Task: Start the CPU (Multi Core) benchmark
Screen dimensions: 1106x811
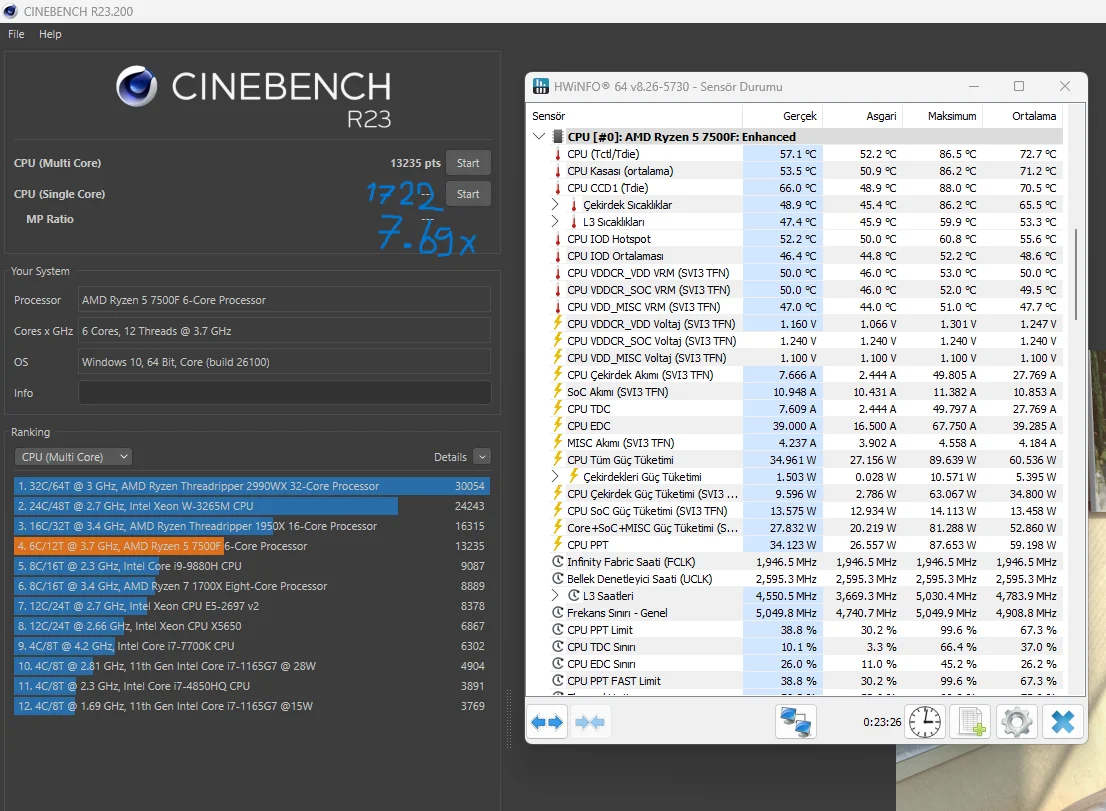Action: [x=468, y=163]
